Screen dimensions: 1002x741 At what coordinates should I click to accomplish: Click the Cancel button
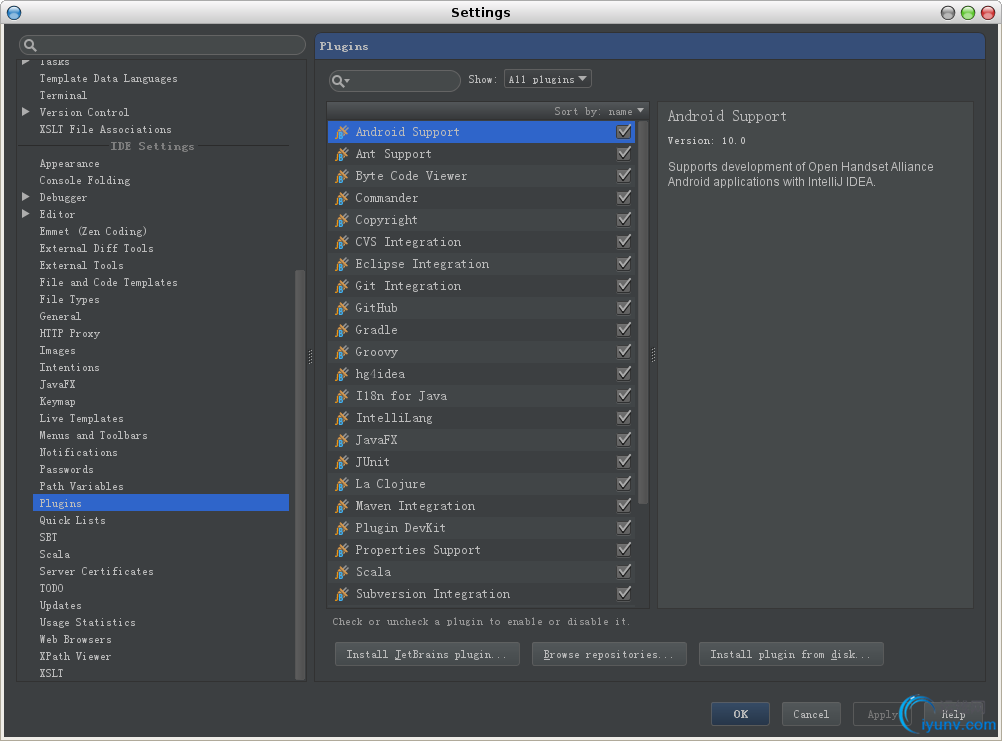point(811,714)
